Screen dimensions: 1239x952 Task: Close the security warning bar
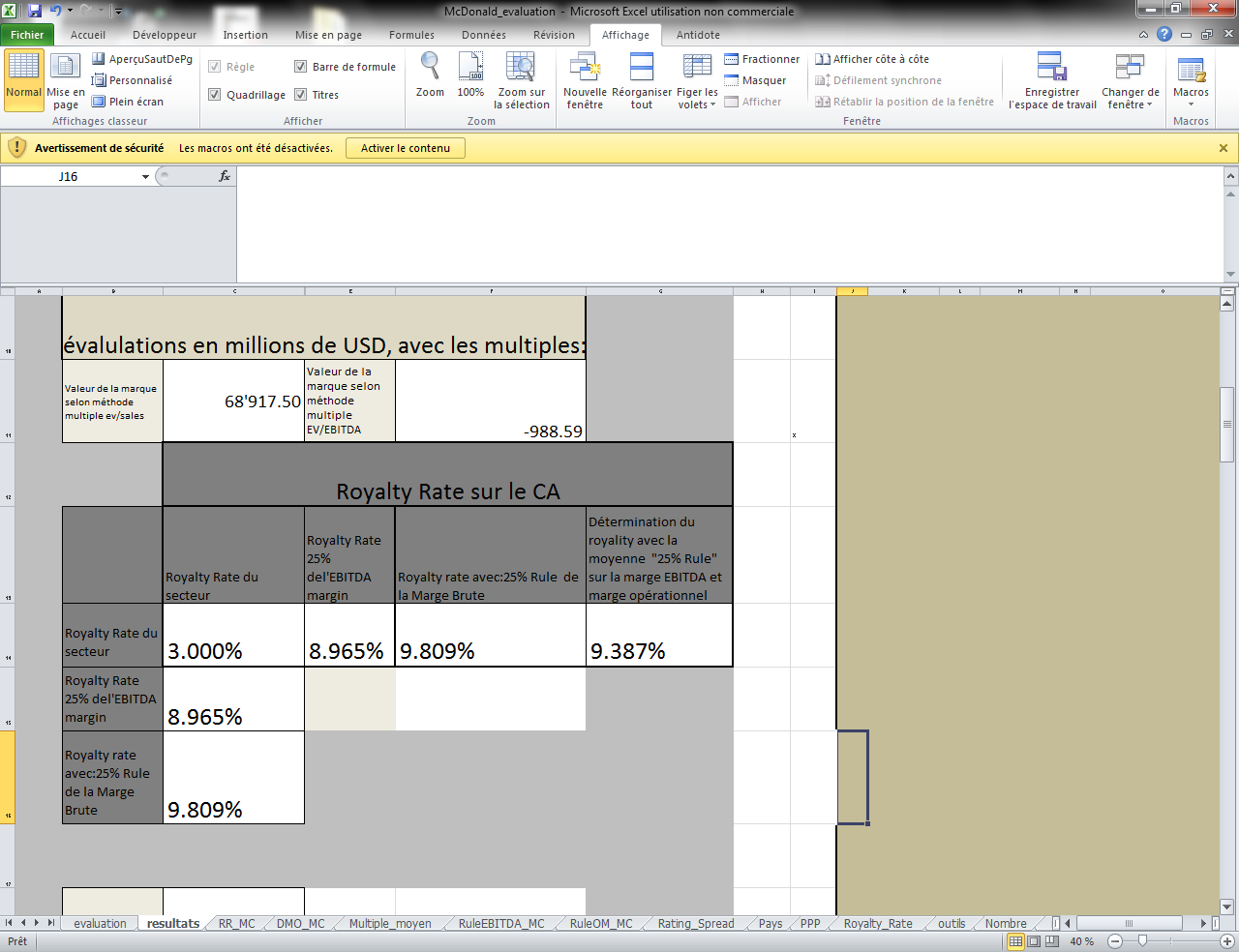pyautogui.click(x=1224, y=148)
